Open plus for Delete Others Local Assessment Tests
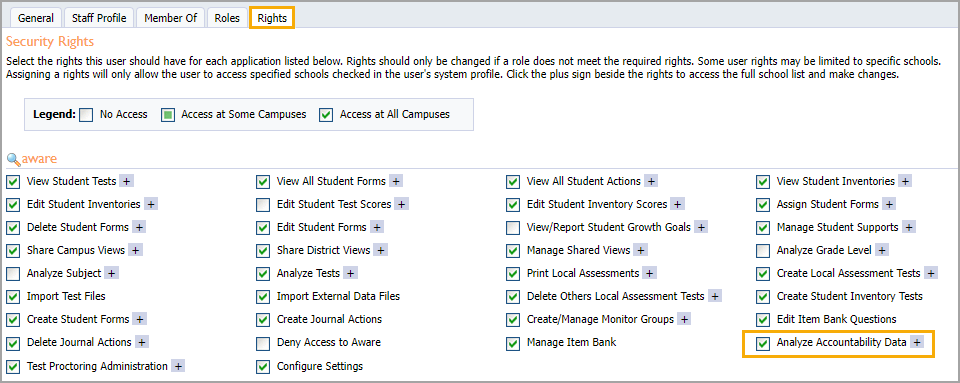Screen dimensions: 960x383 714,296
